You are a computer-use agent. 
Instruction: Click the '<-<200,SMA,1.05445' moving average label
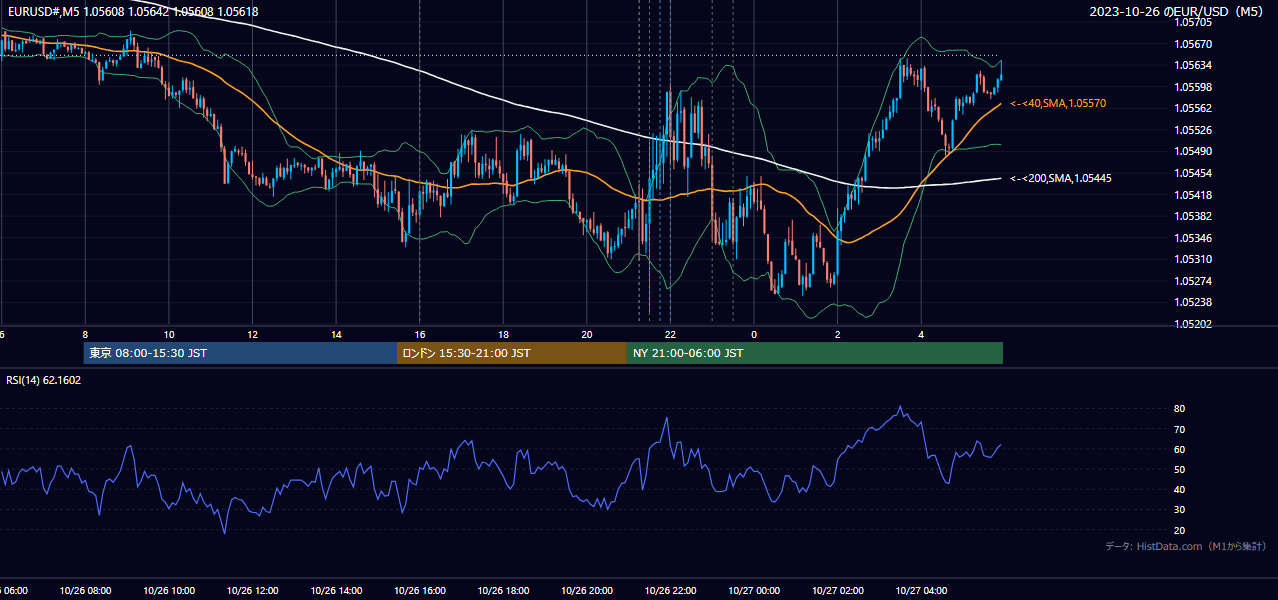[1061, 178]
